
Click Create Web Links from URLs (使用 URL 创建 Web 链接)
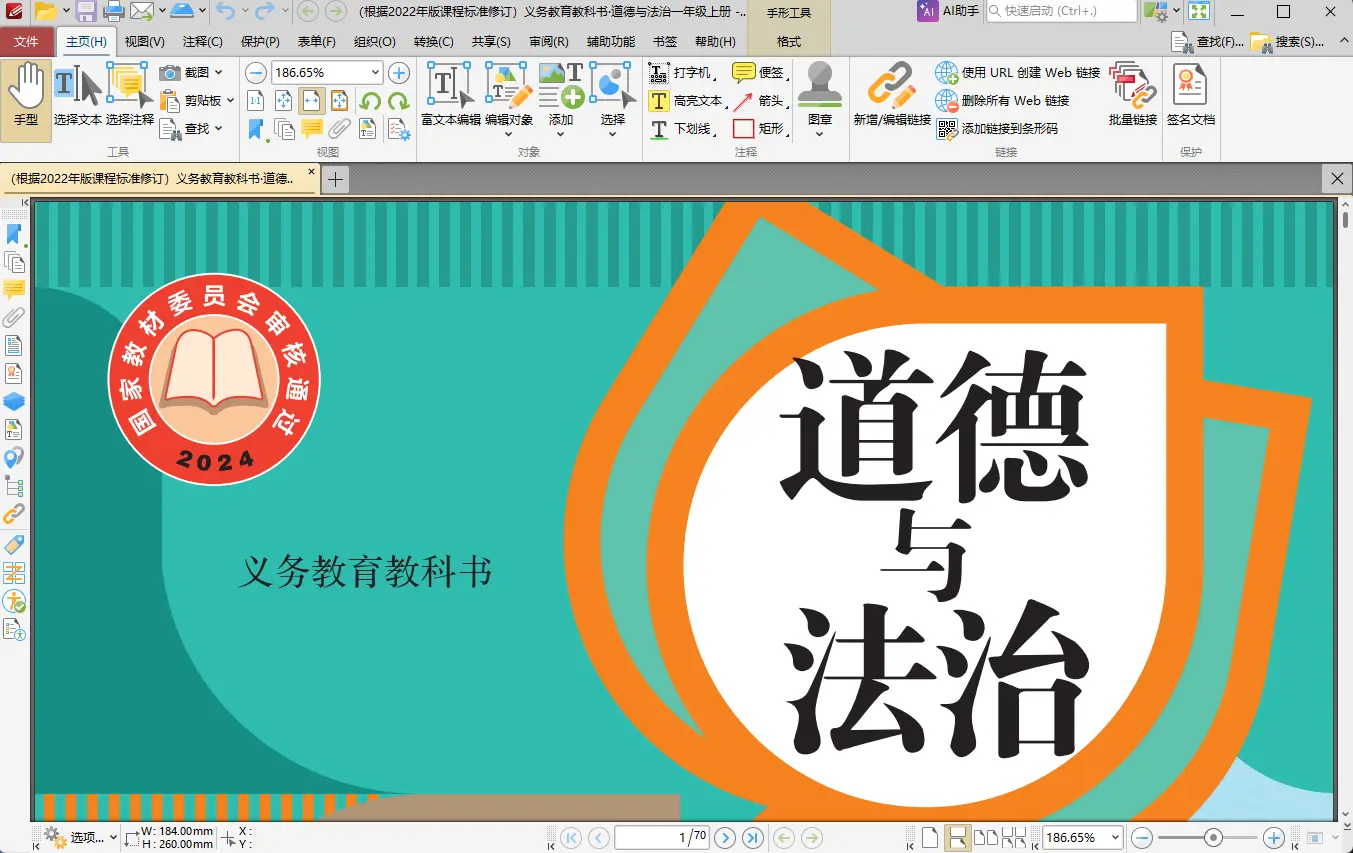pos(1018,73)
